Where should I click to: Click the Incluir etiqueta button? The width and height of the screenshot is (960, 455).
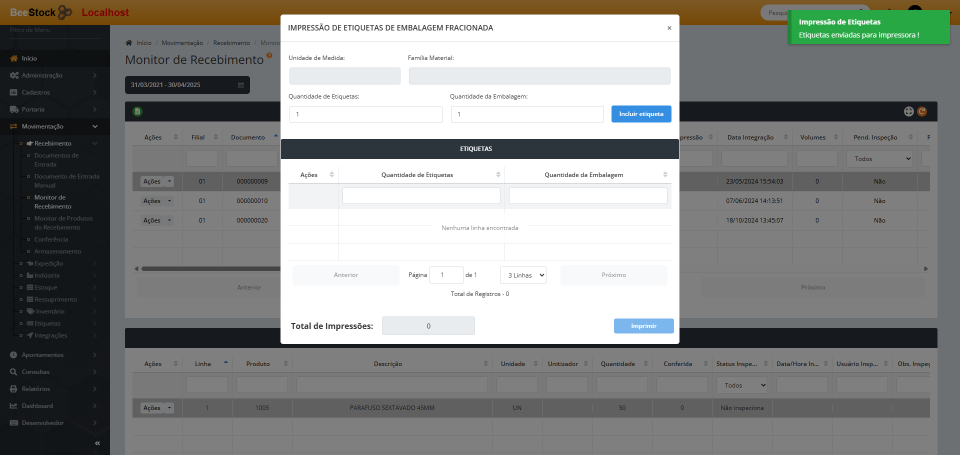pos(641,114)
